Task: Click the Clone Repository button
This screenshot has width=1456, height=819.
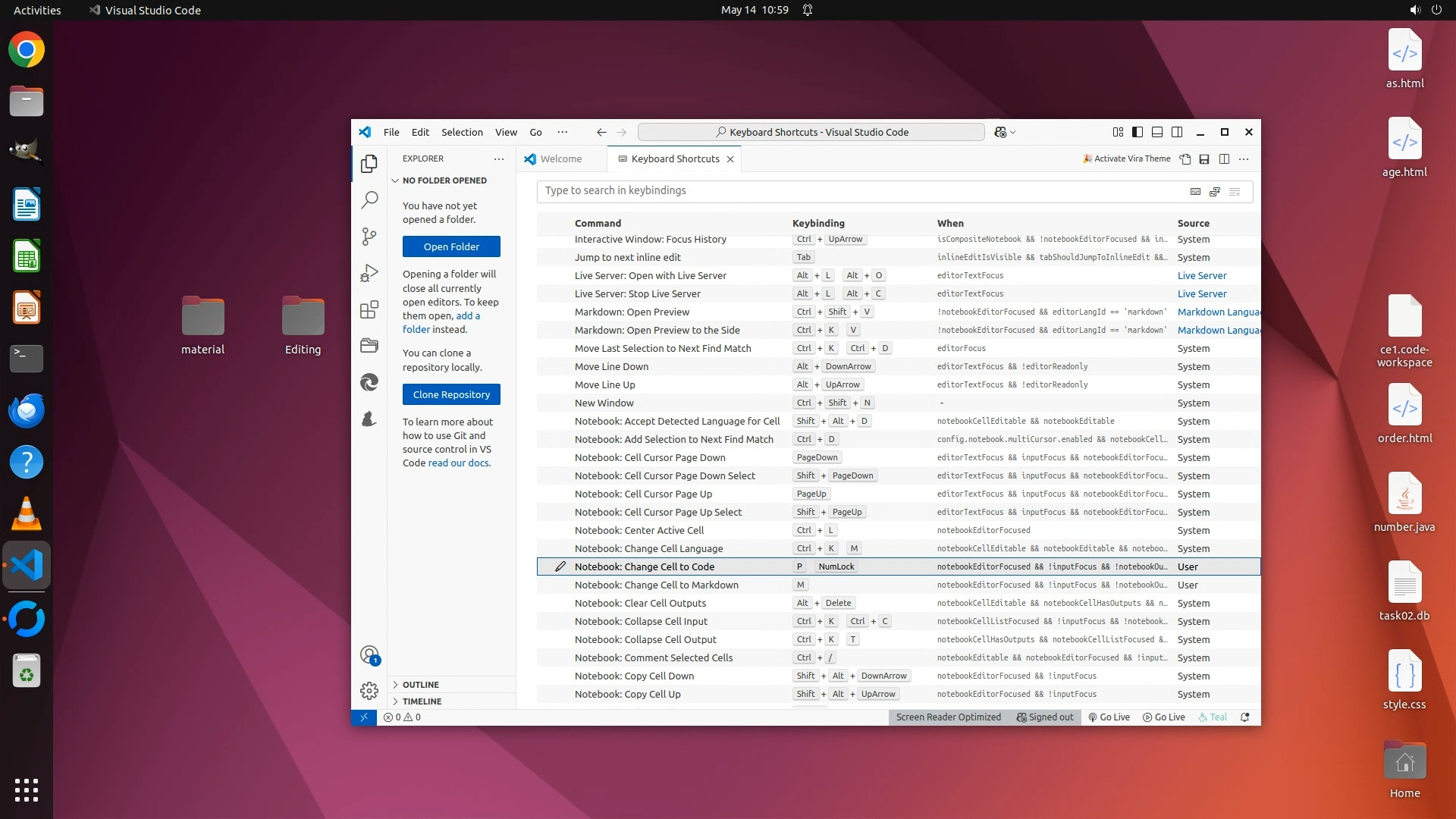Action: (451, 394)
